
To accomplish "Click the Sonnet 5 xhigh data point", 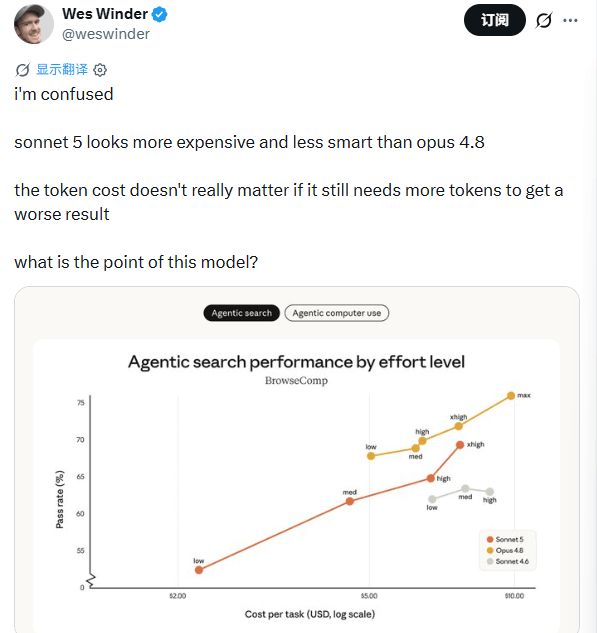I will (460, 445).
